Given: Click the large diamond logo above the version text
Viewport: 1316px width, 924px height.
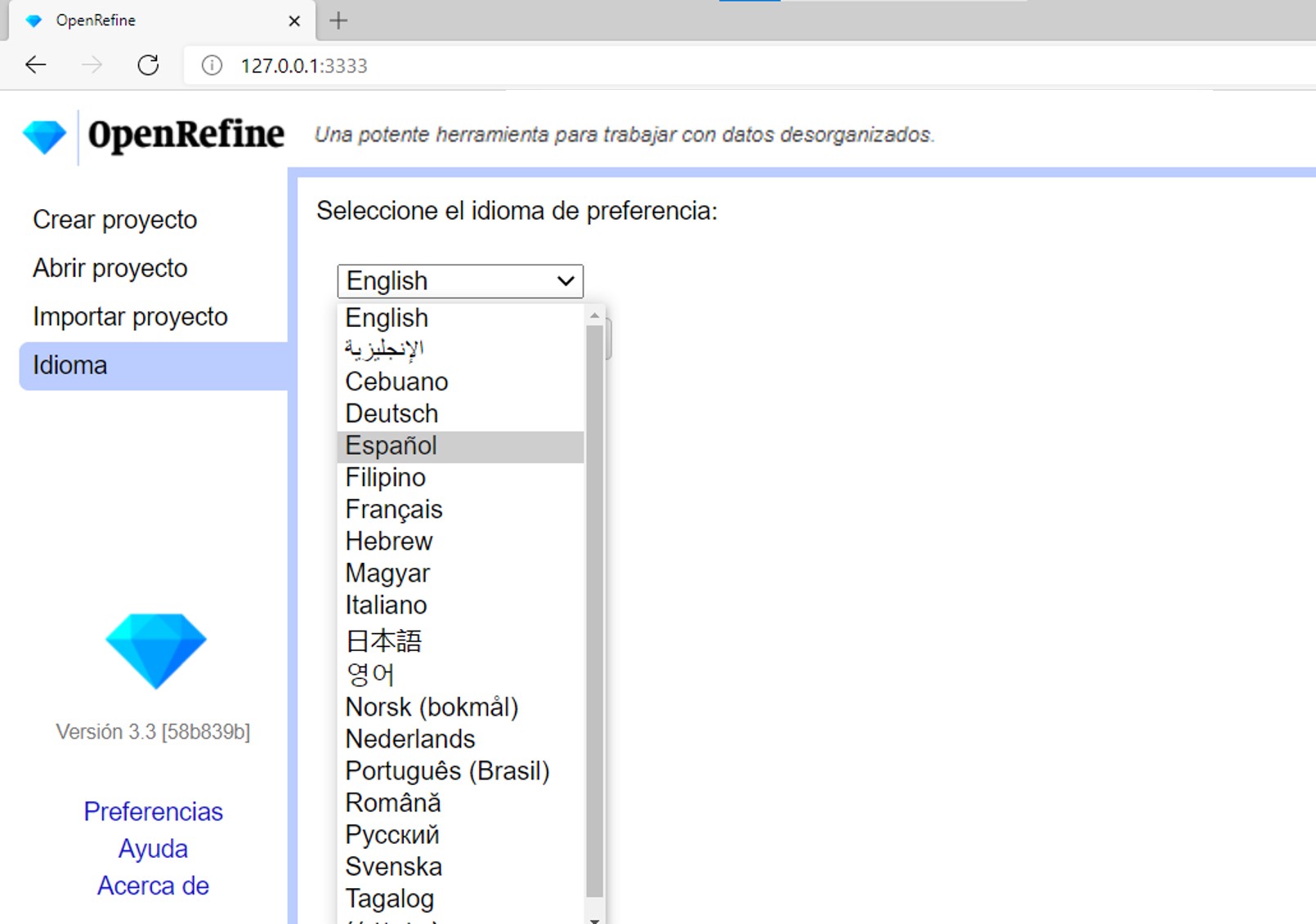Looking at the screenshot, I should 156,651.
